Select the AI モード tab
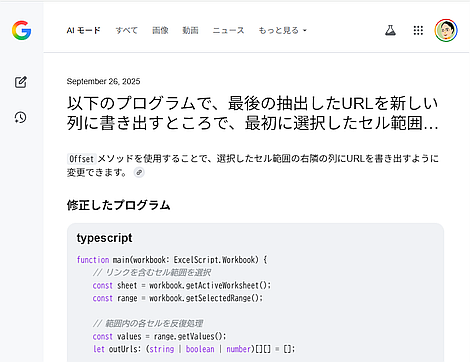This screenshot has width=470, height=362. pos(83,30)
